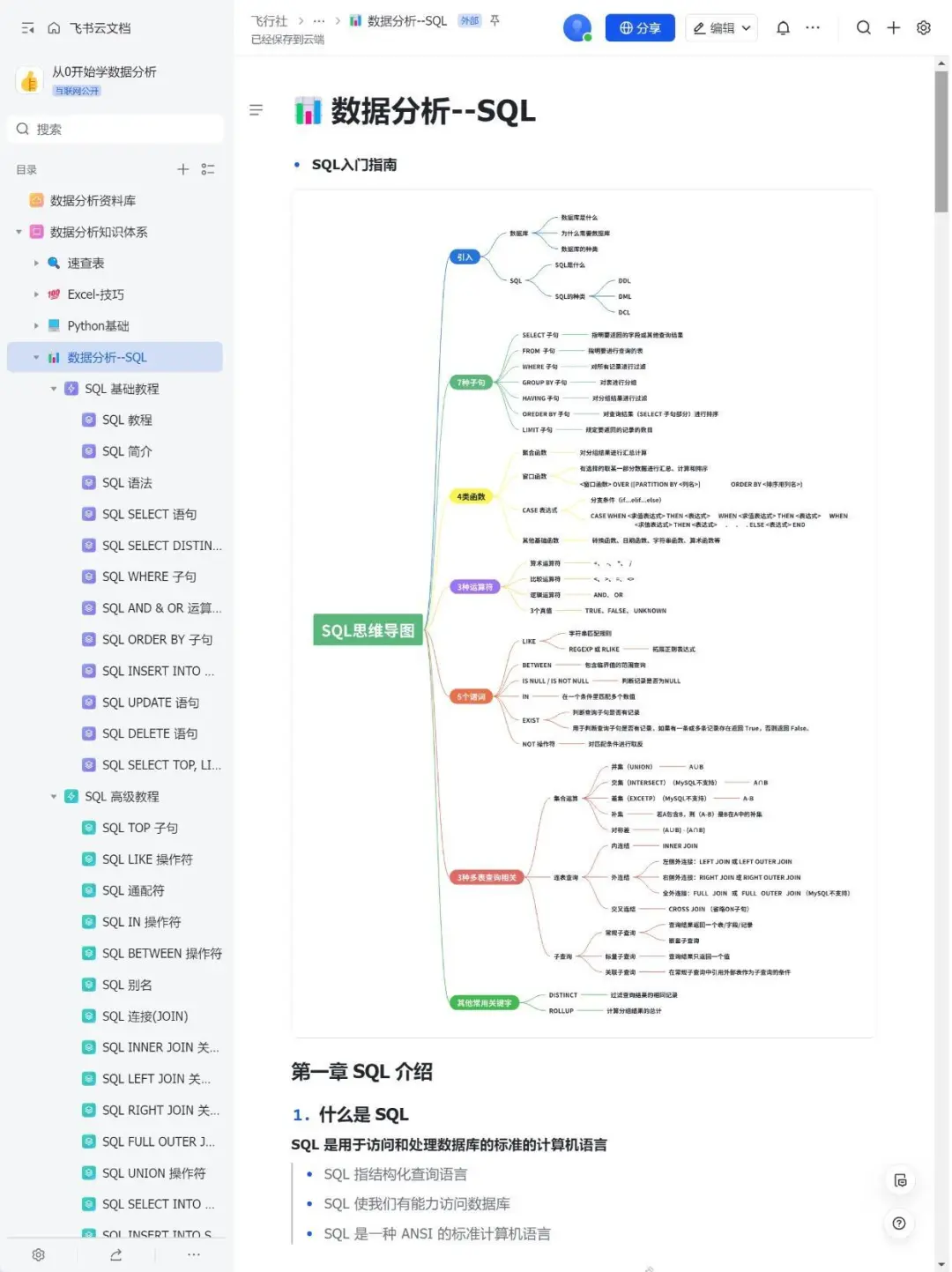Open the help icon at bottom right

(x=899, y=1224)
